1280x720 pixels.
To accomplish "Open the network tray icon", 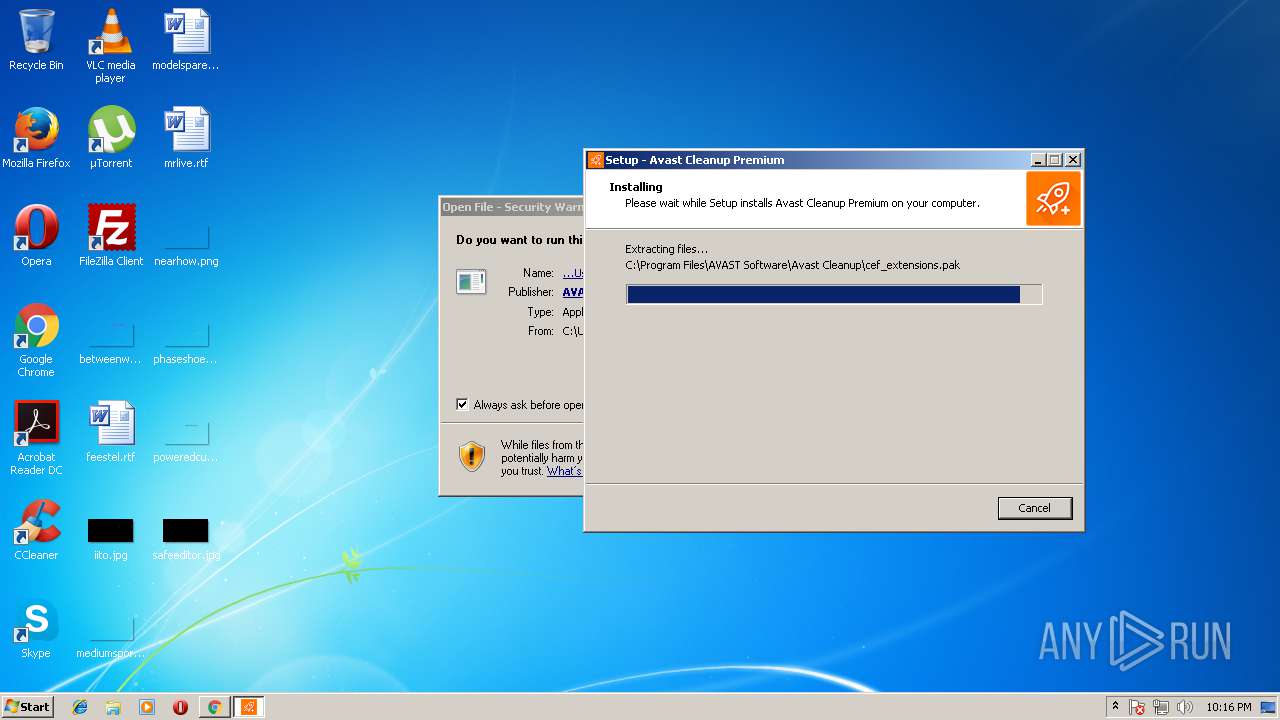I will 1161,707.
